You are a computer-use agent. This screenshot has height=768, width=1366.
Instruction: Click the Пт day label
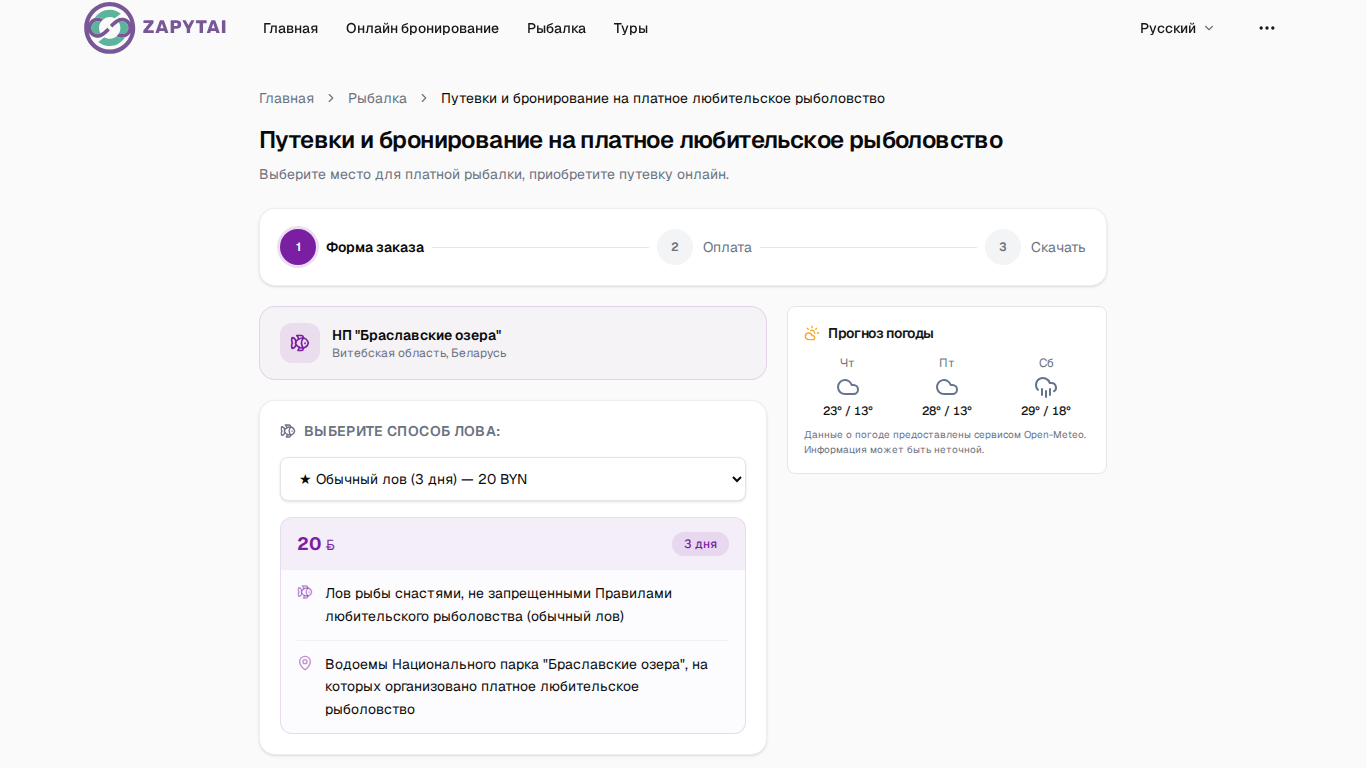pos(947,363)
